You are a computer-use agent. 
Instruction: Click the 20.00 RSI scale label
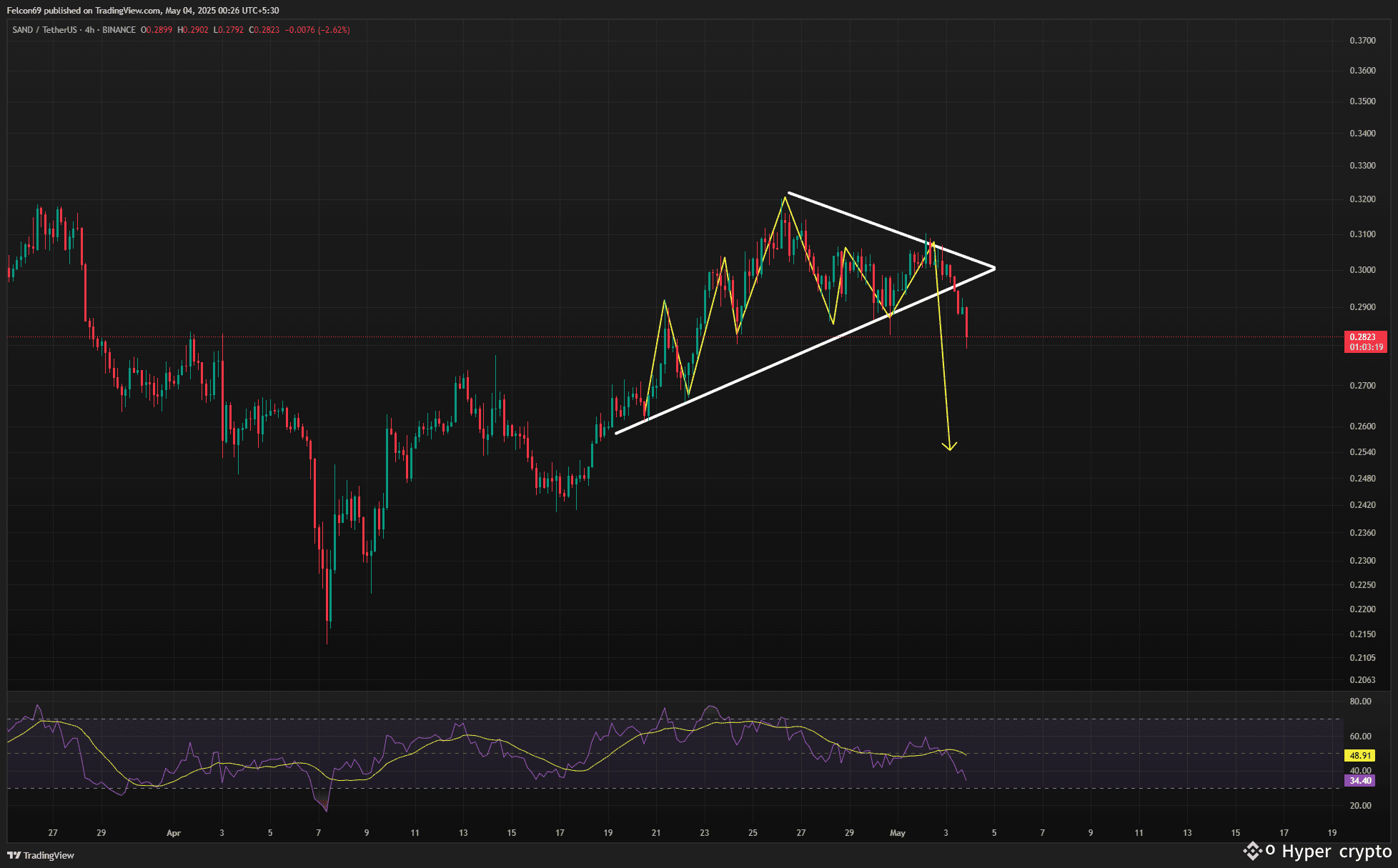1360,806
